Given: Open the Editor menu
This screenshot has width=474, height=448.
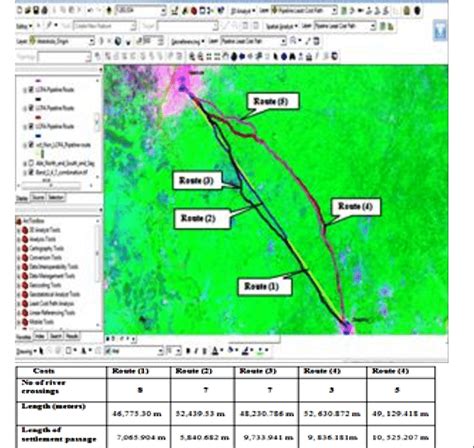Looking at the screenshot, I should (x=24, y=26).
